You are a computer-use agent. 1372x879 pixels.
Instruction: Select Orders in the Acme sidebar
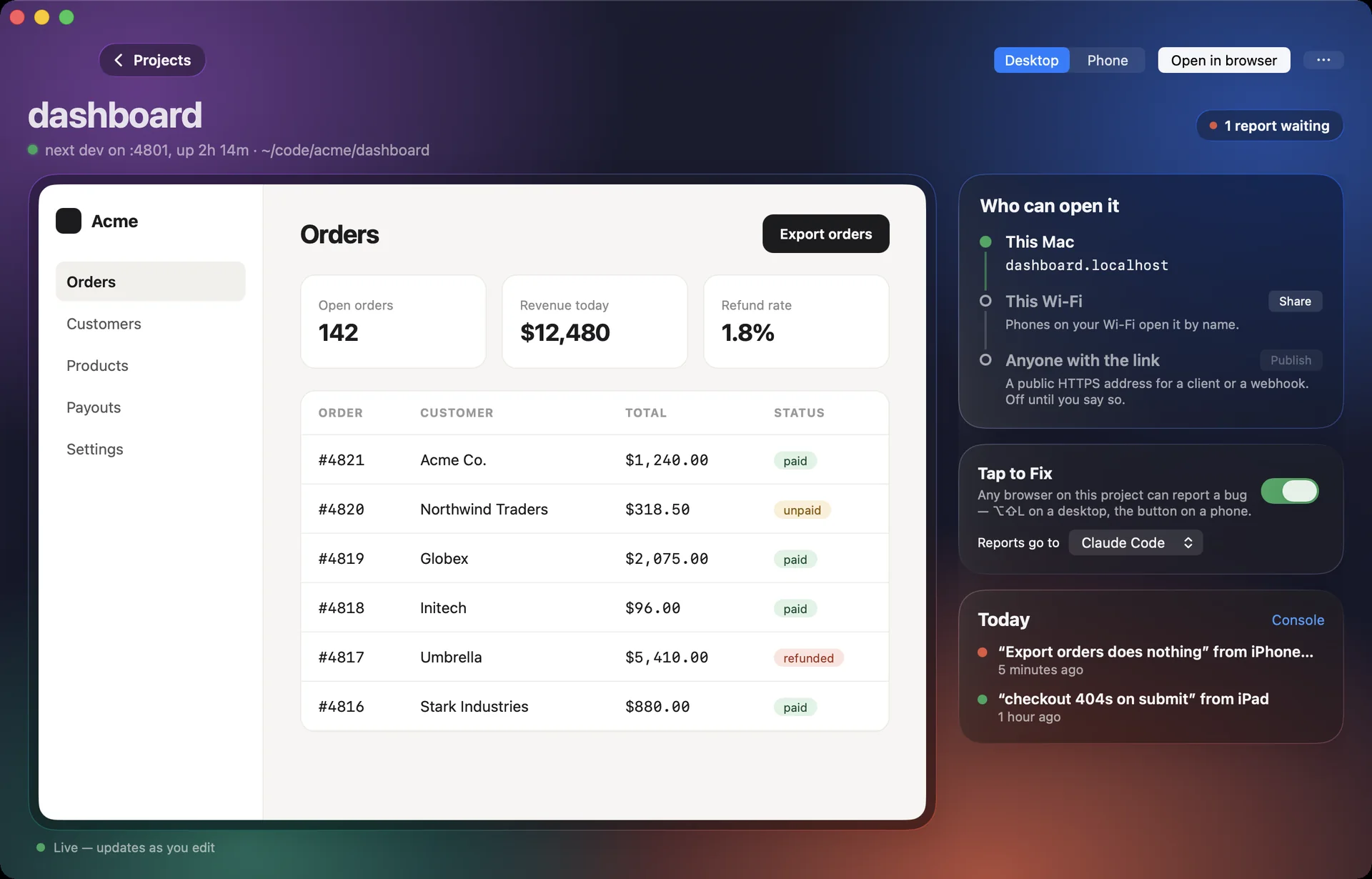(x=150, y=282)
